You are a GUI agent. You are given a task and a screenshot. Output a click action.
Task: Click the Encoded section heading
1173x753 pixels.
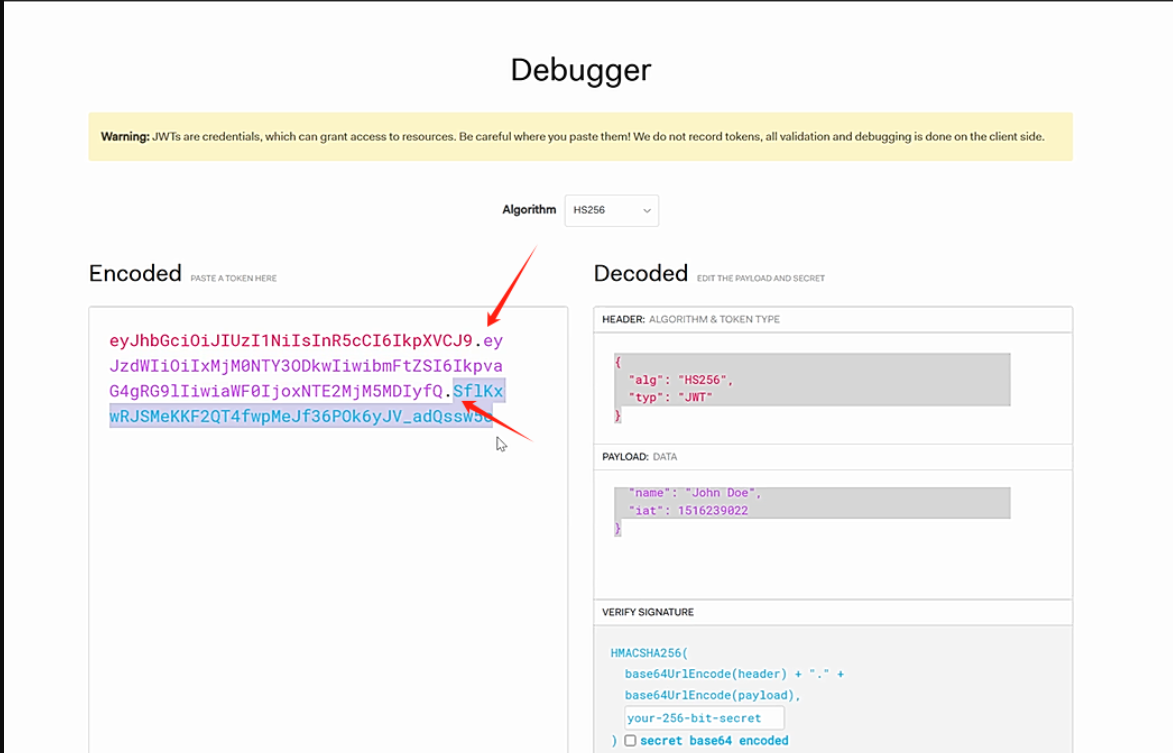tap(135, 273)
